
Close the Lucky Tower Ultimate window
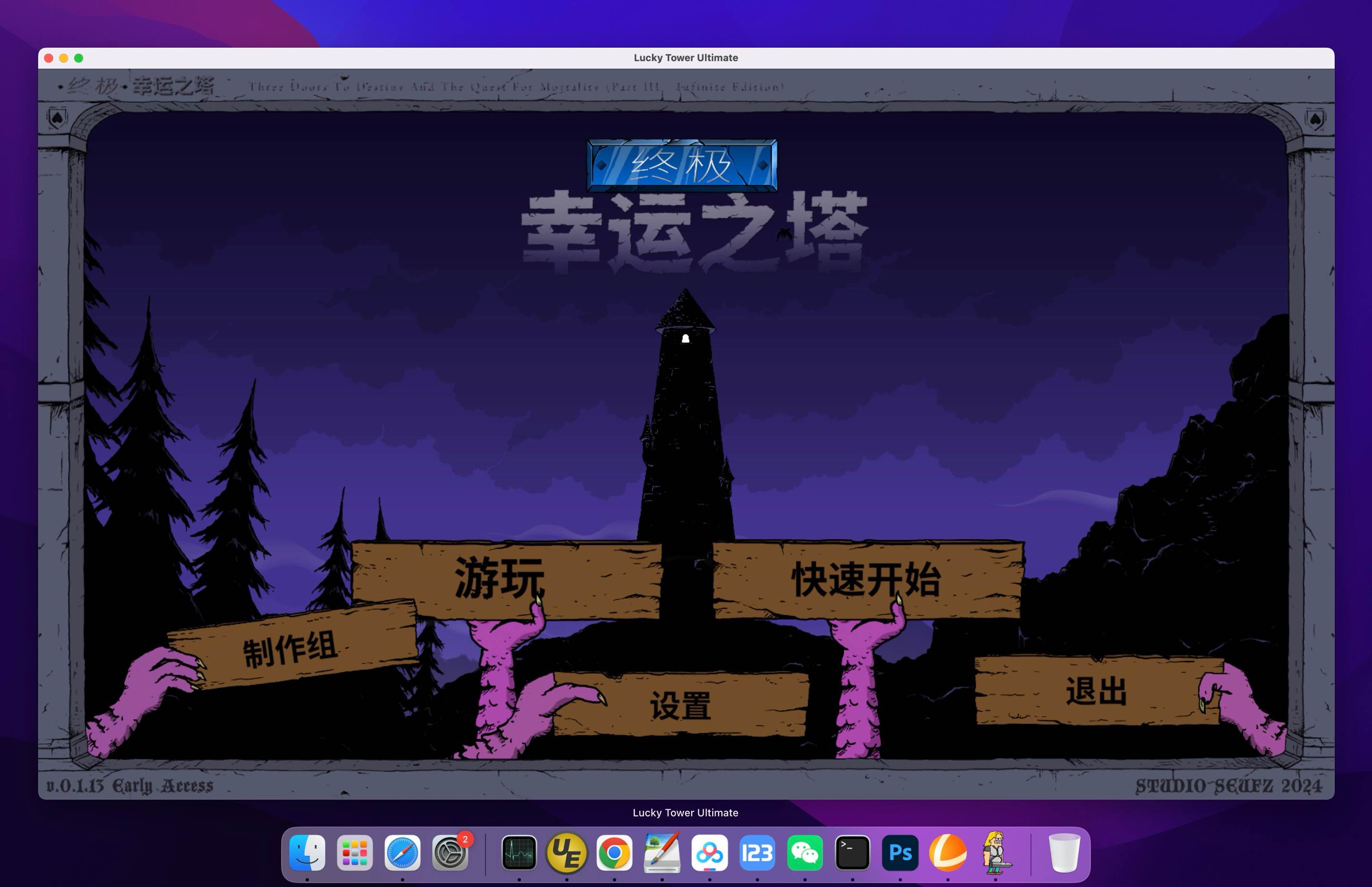click(49, 58)
